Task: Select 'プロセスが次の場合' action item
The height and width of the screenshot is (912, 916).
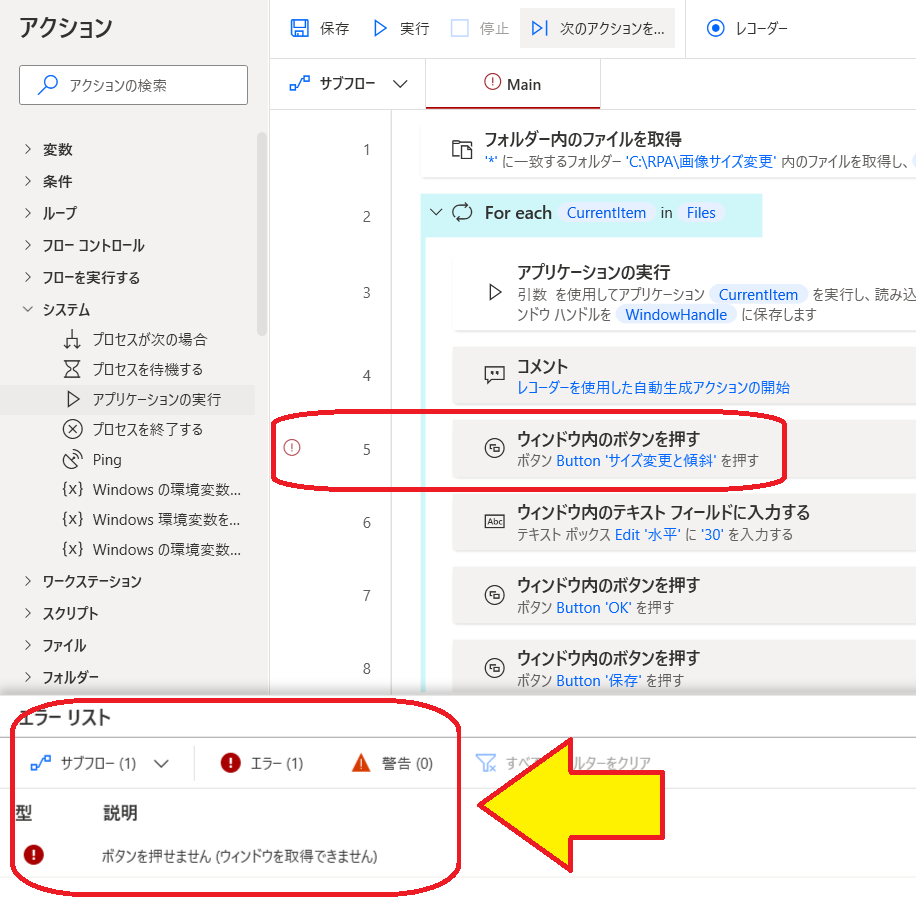Action: (x=149, y=339)
